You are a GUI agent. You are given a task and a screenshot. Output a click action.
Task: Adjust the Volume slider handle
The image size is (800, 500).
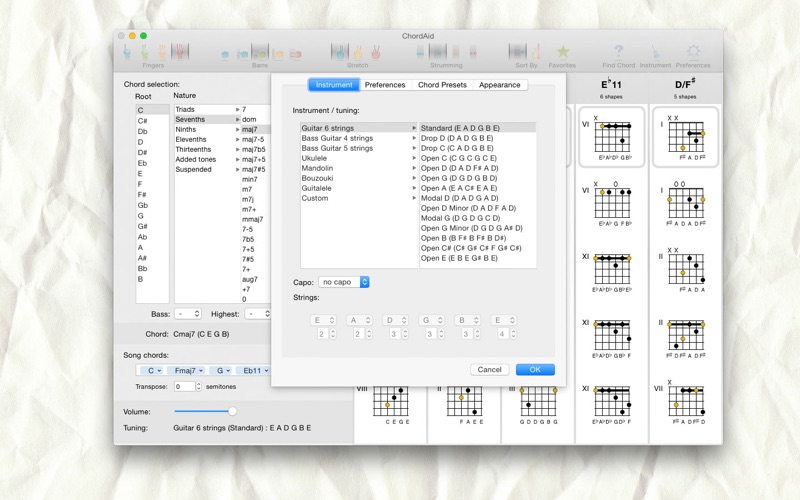pyautogui.click(x=232, y=411)
